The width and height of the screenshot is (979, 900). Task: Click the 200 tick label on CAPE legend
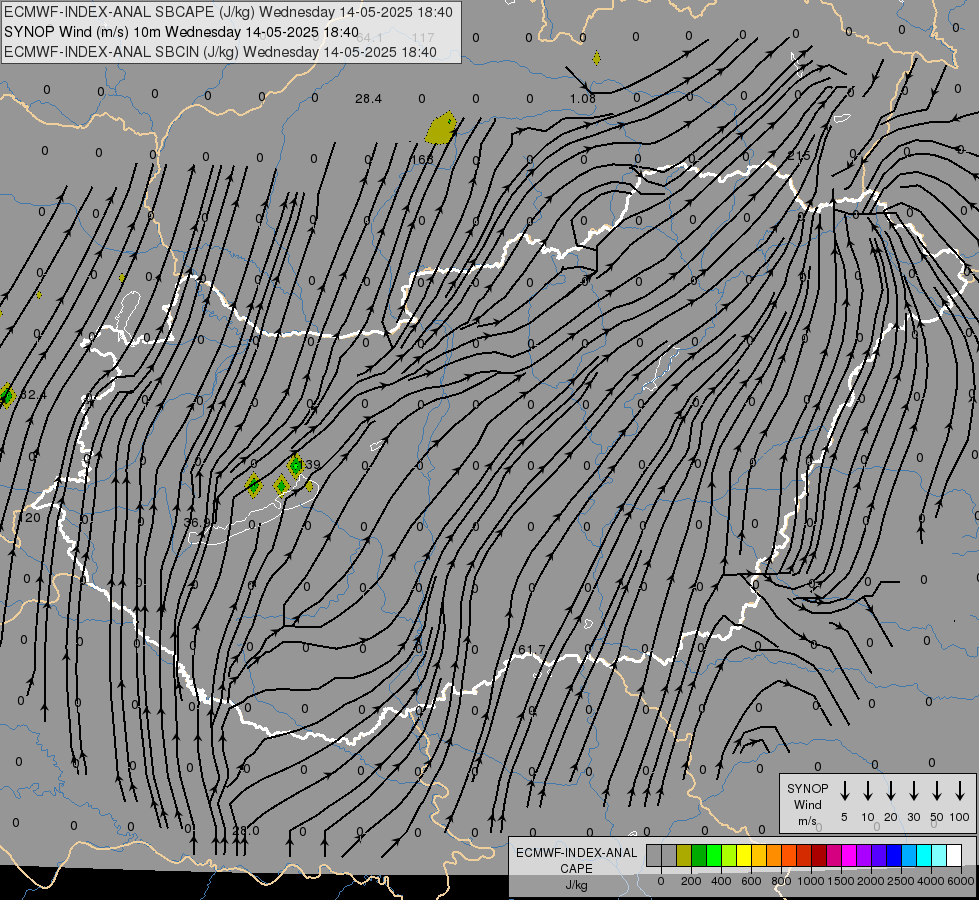(x=691, y=881)
